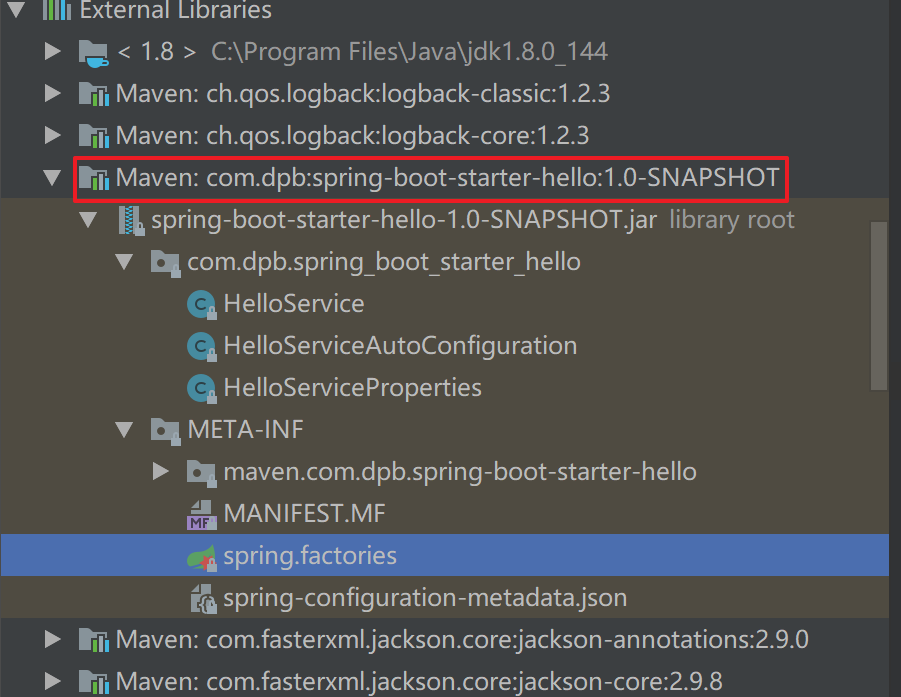Collapse spring-boot-starter-hello Maven library arrow
This screenshot has height=697, width=901.
pos(52,177)
